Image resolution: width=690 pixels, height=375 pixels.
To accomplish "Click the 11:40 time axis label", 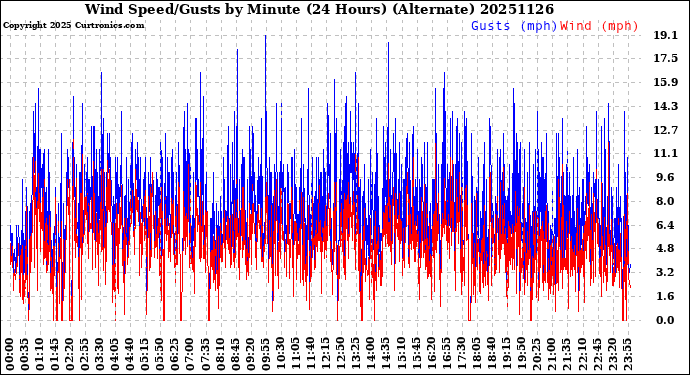I will (x=311, y=354).
